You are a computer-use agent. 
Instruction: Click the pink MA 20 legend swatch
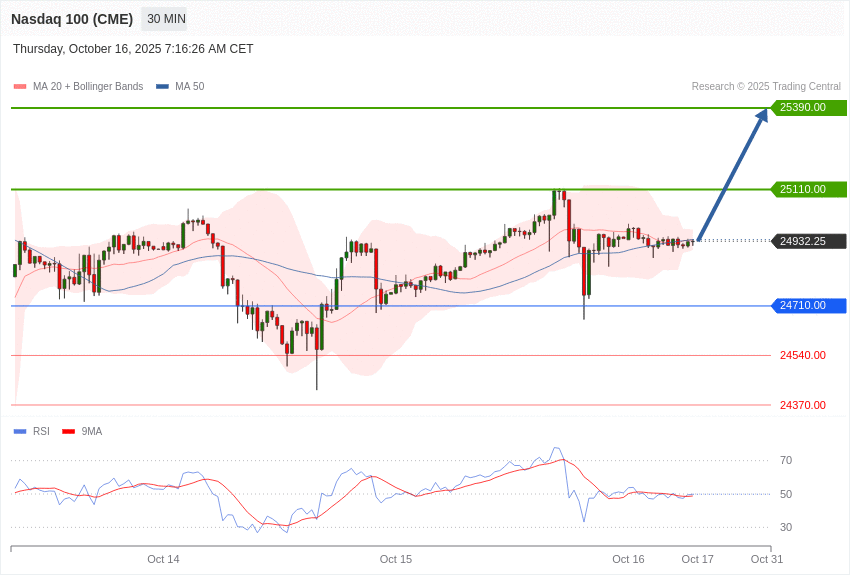pos(20,87)
